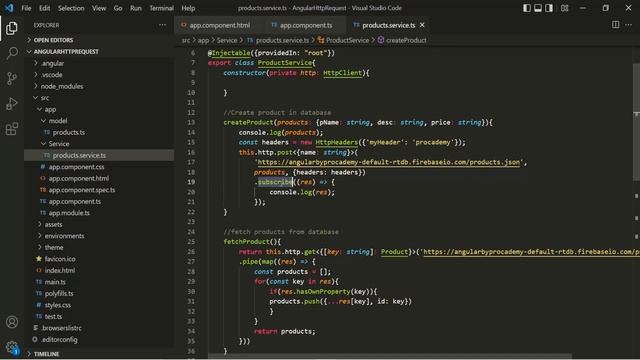Viewport: 640px width, 360px height.
Task: Expand the OPEN EDITORS section
Action: (x=99, y=40)
